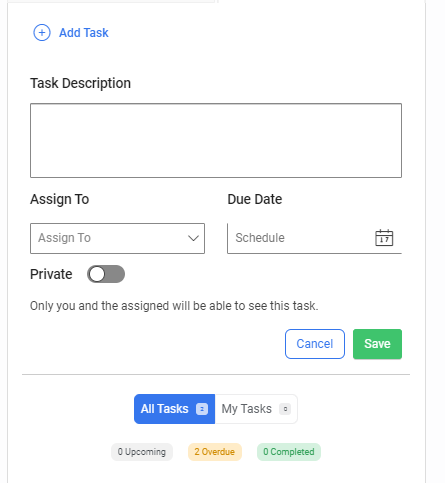445x483 pixels.
Task: Focus the Task Description text area
Action: [x=216, y=140]
